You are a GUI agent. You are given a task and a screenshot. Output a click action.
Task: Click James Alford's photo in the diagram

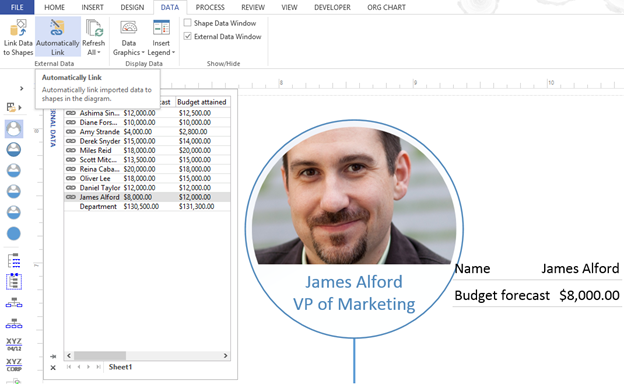point(354,195)
